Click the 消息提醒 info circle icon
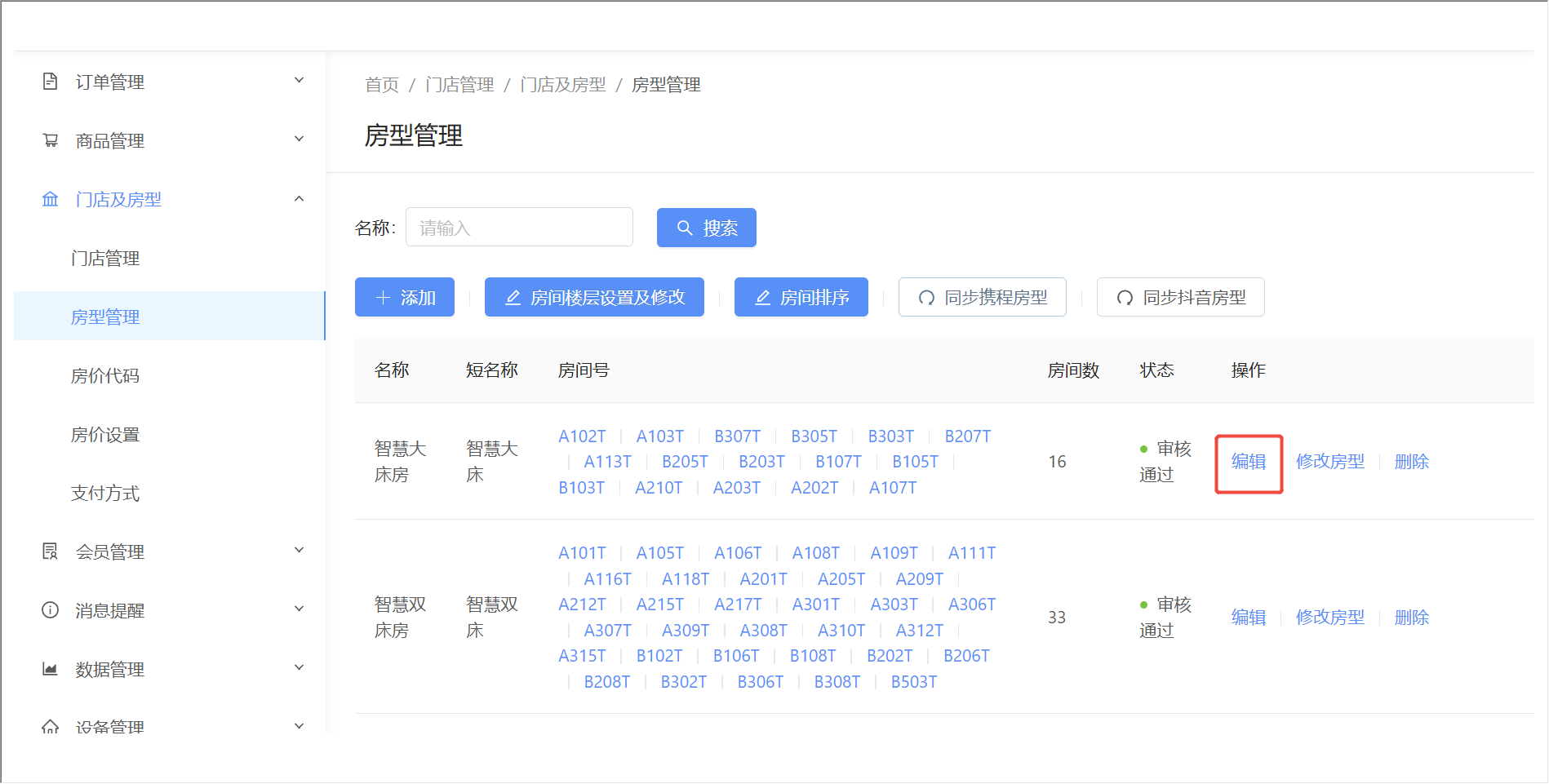This screenshot has width=1549, height=784. [x=50, y=609]
